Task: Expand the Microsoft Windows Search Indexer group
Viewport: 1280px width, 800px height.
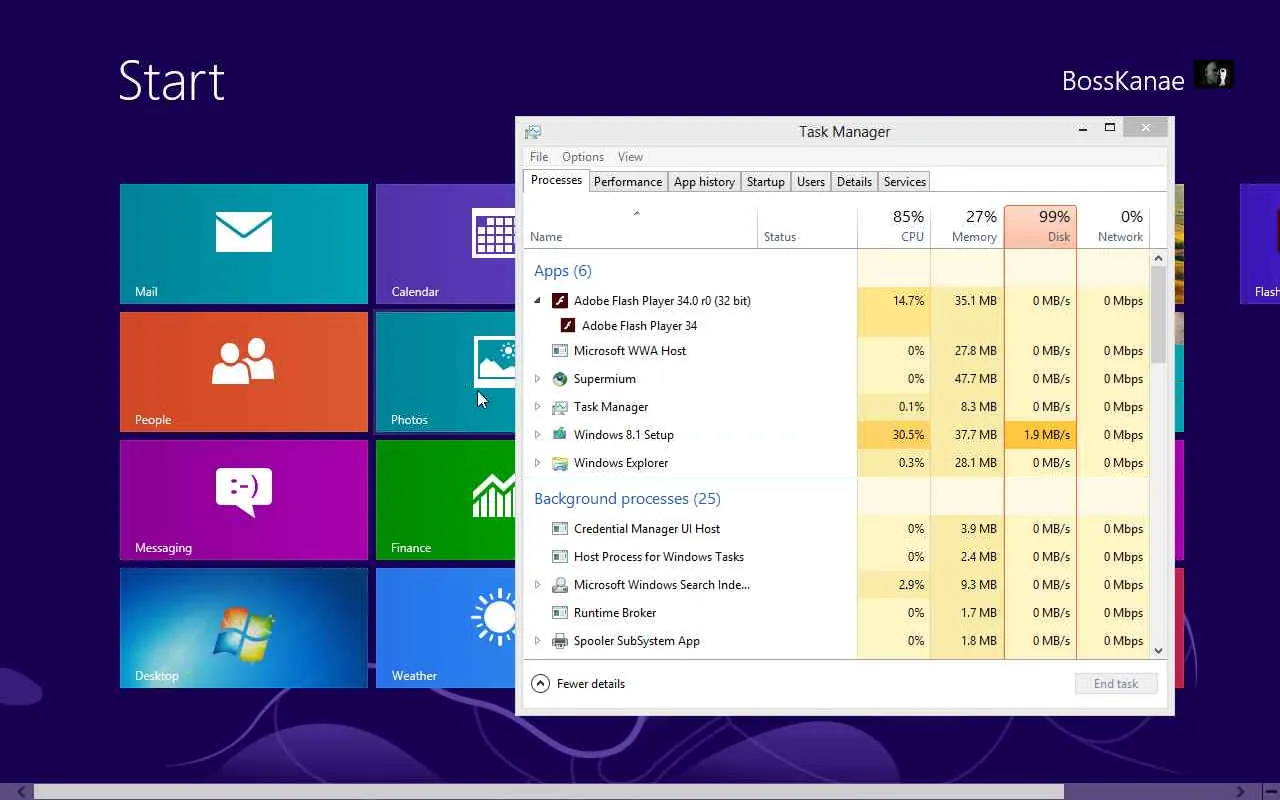Action: pyautogui.click(x=537, y=585)
